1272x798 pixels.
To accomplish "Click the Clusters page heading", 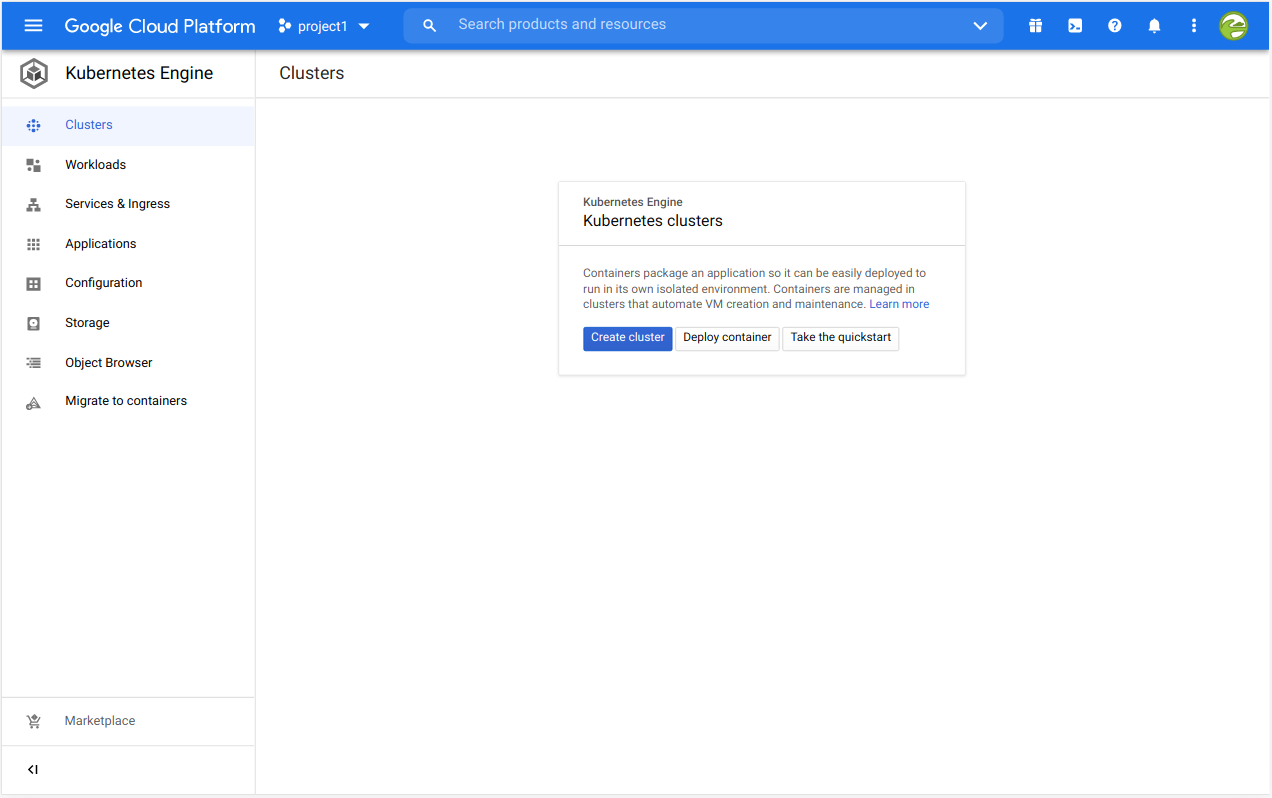I will click(312, 73).
